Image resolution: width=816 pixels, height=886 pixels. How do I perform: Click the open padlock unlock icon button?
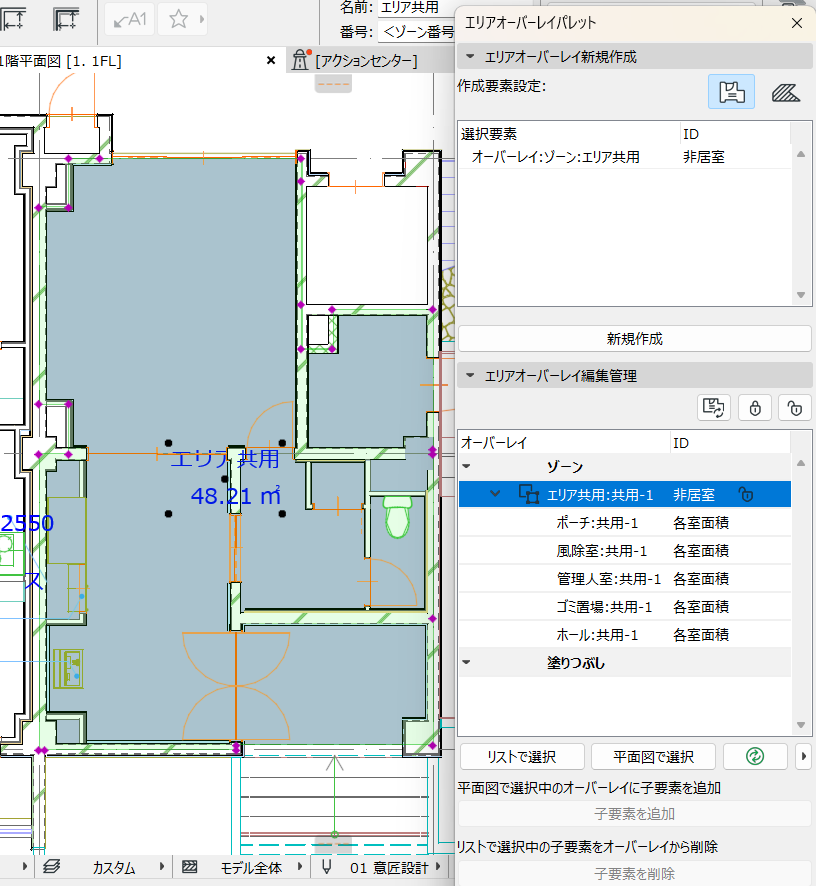point(795,407)
